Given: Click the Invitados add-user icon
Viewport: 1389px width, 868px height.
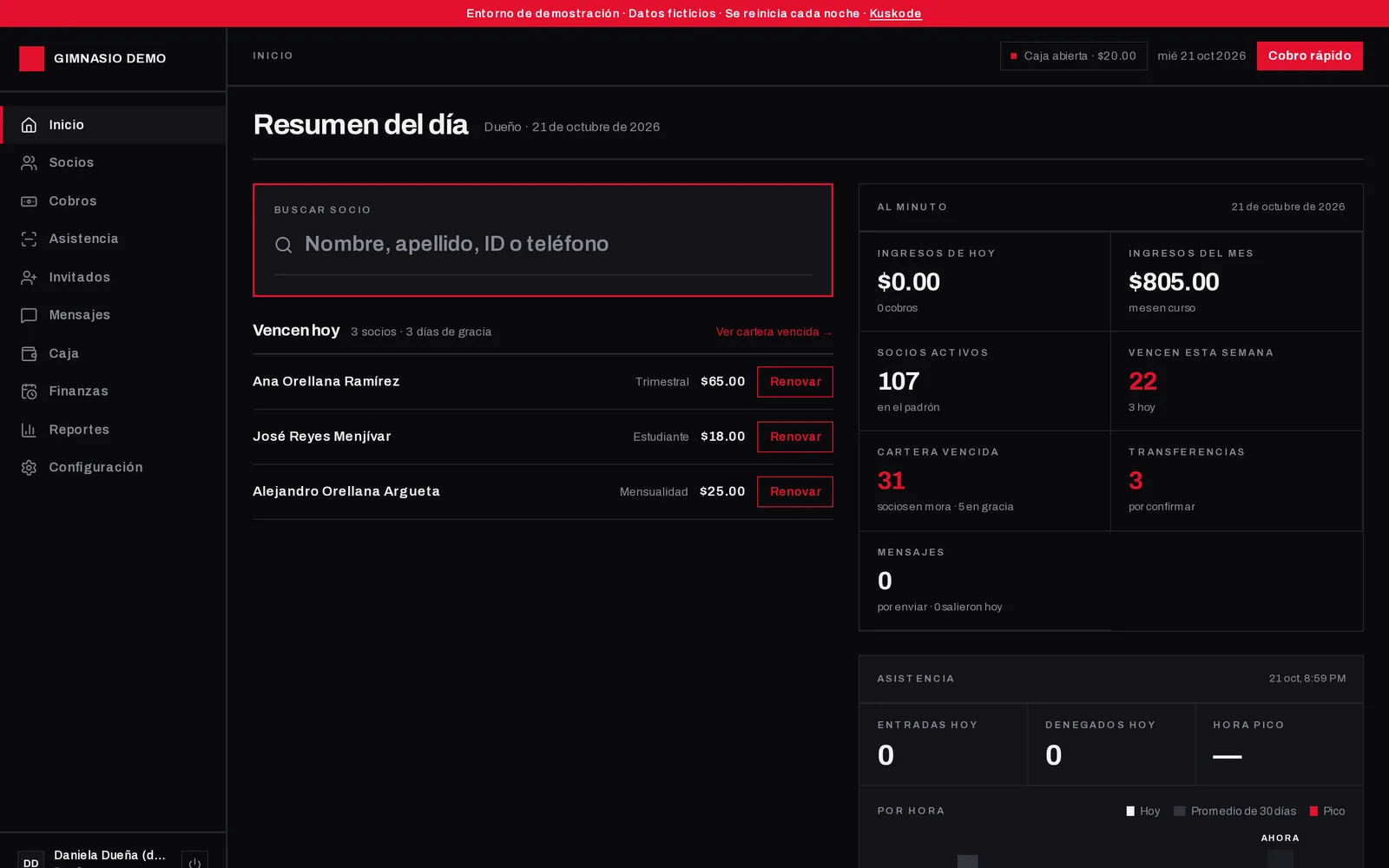Looking at the screenshot, I should coord(29,278).
